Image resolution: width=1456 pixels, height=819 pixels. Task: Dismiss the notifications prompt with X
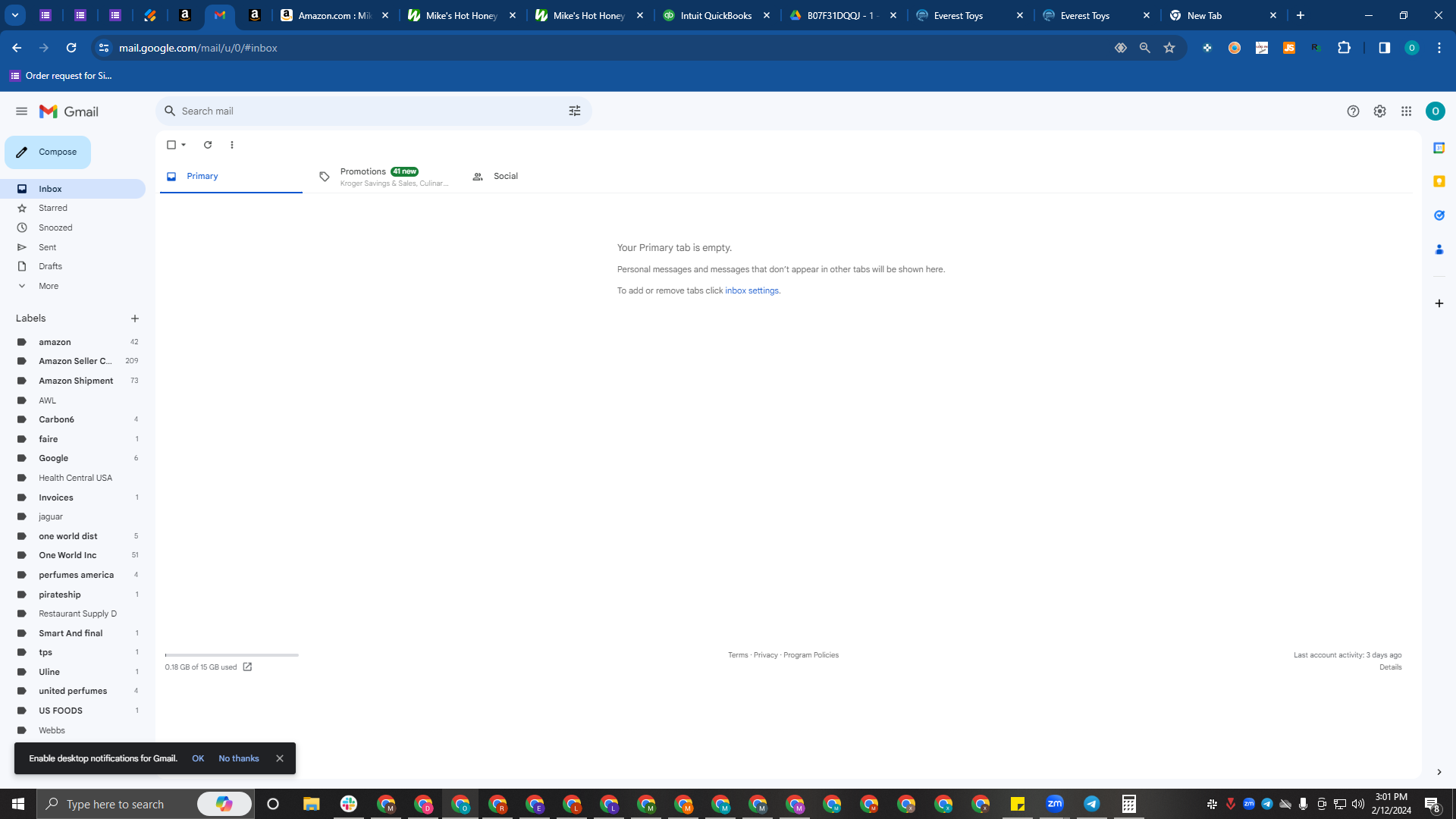280,758
